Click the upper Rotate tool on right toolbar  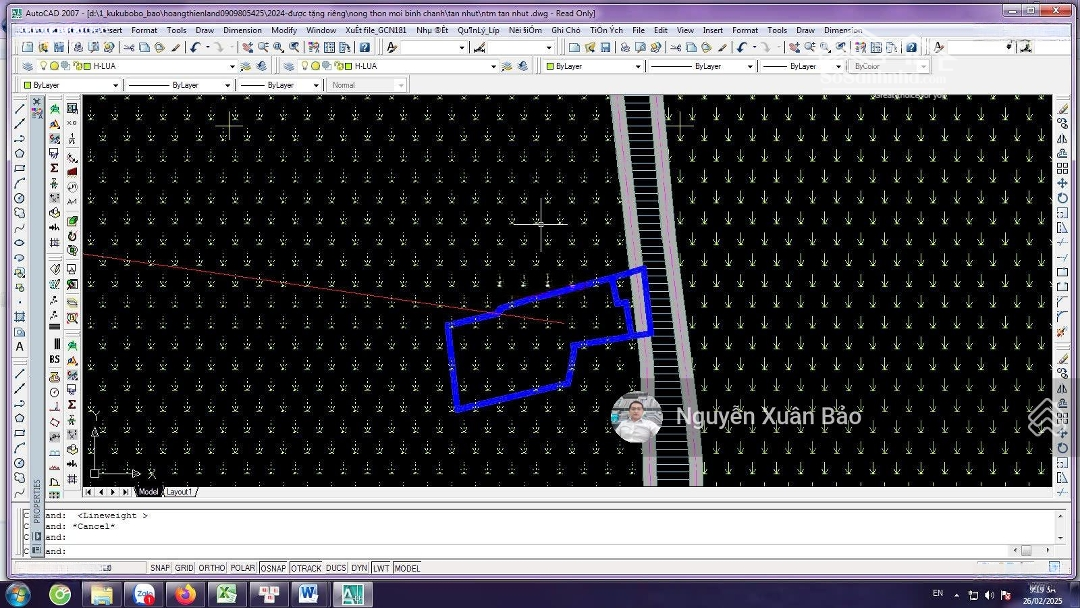(x=1063, y=198)
